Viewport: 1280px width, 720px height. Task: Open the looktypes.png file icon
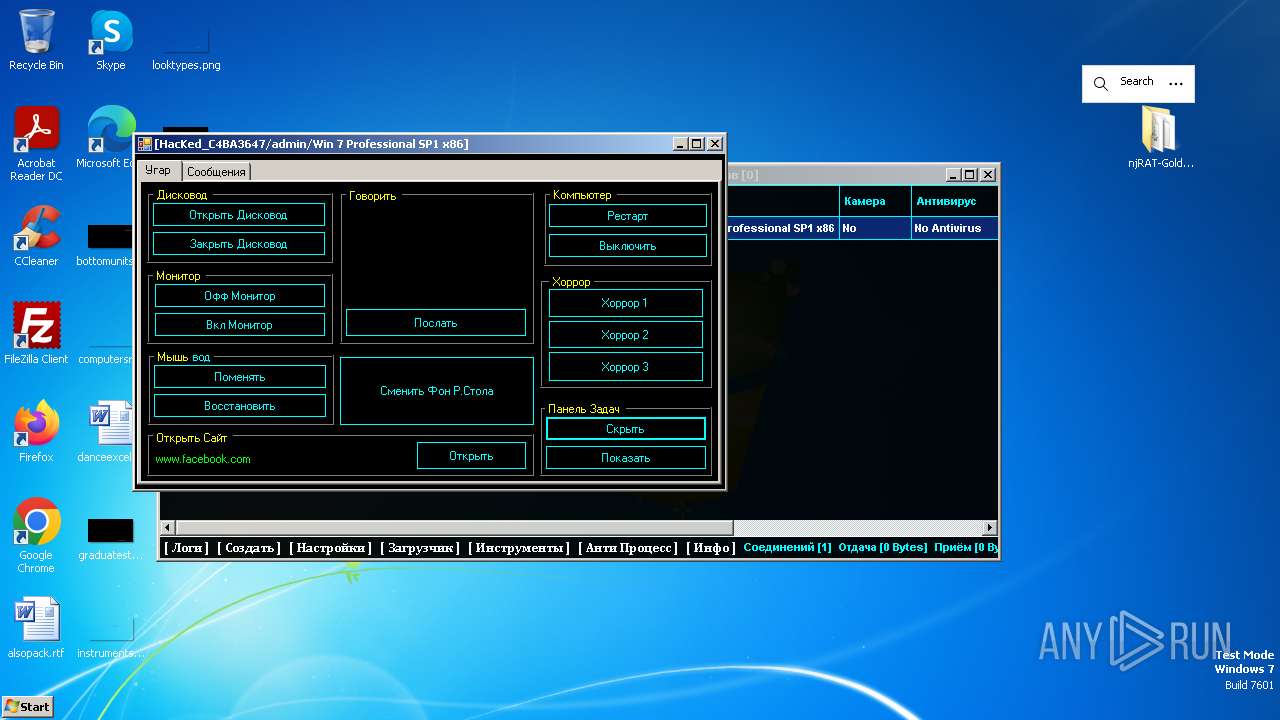pos(186,48)
